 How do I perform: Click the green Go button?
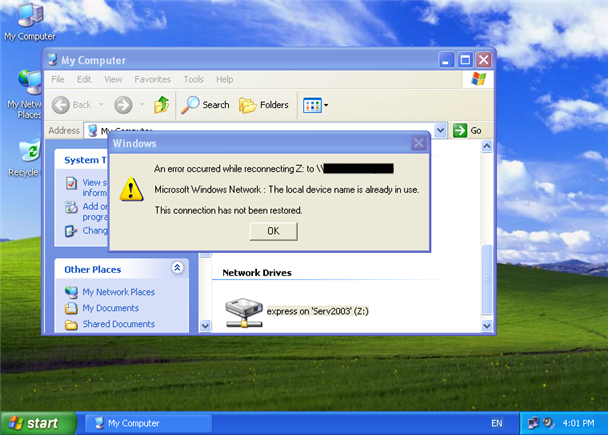pos(467,131)
